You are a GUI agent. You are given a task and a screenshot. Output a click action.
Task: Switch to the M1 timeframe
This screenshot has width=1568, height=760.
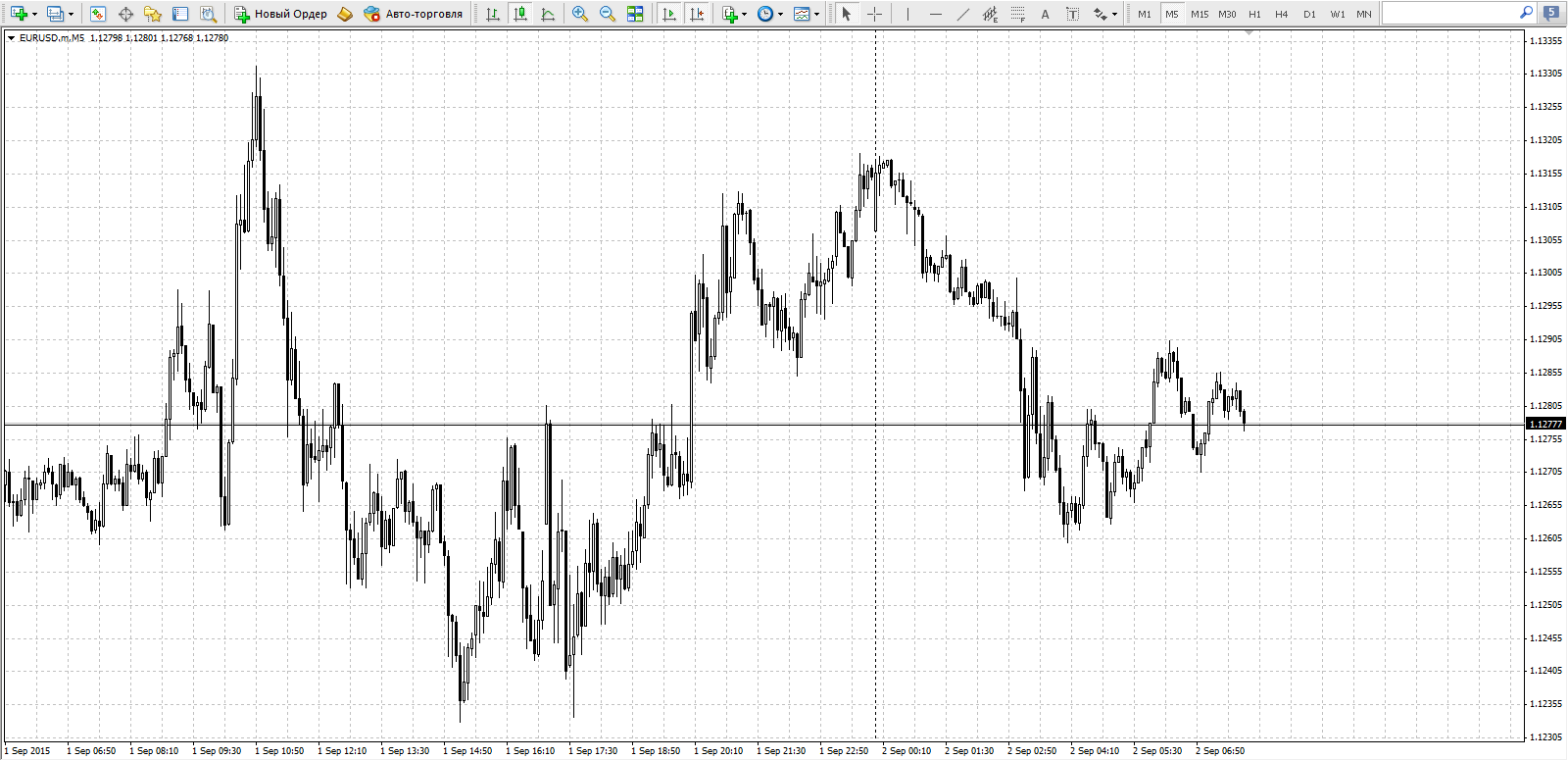1145,14
